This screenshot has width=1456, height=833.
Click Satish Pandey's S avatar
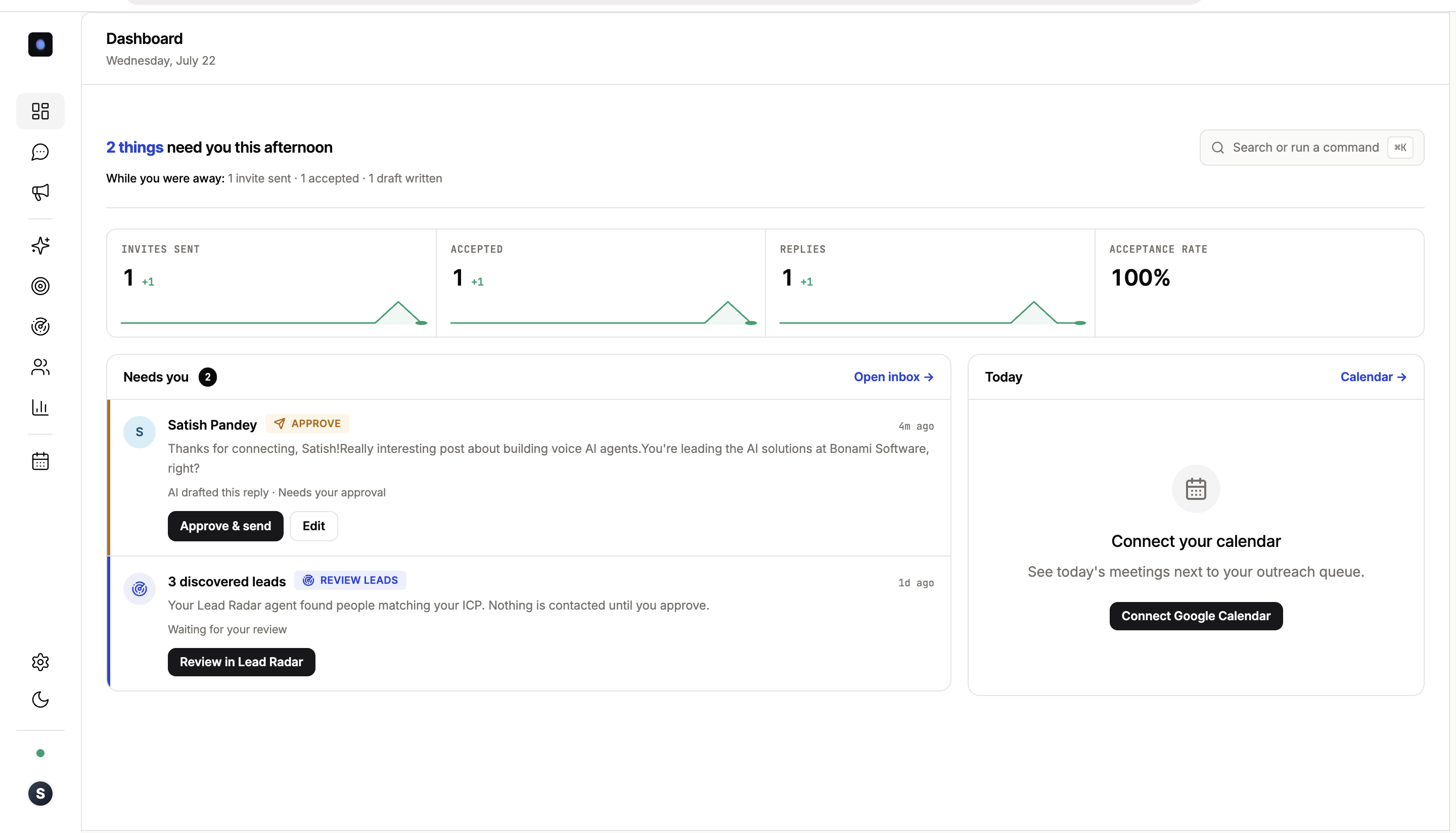pos(140,432)
